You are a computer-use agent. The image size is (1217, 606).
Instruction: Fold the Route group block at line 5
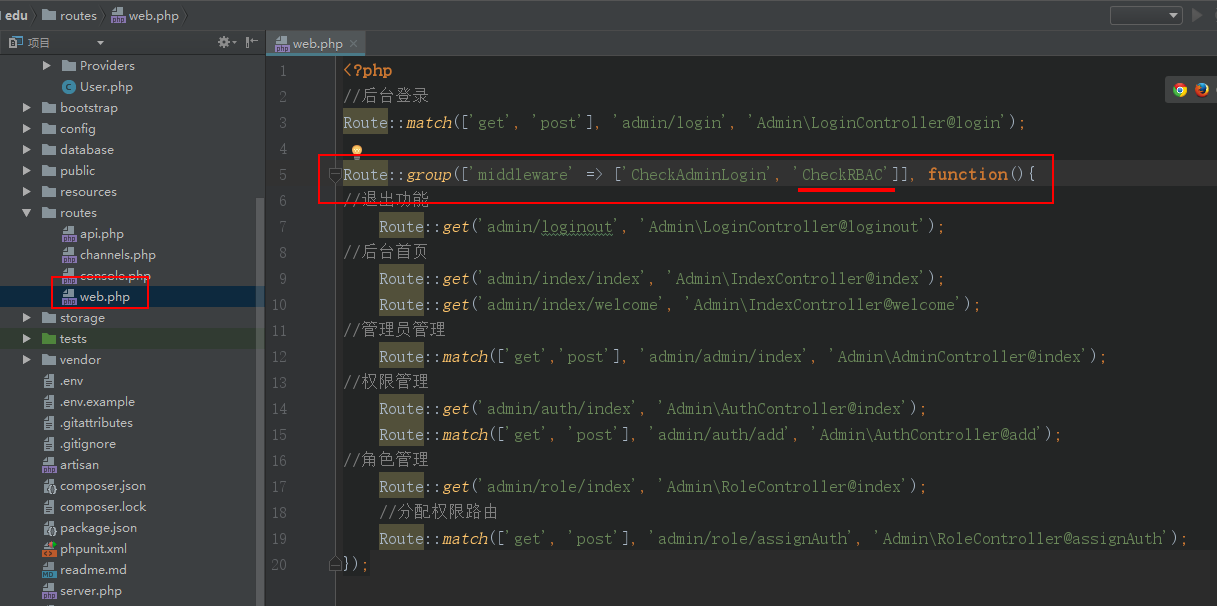pos(335,175)
